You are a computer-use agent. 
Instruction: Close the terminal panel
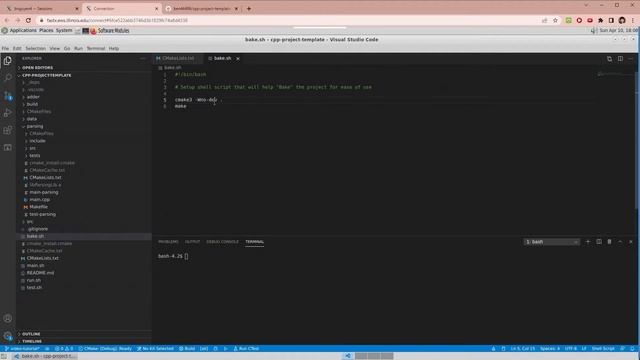coord(631,242)
